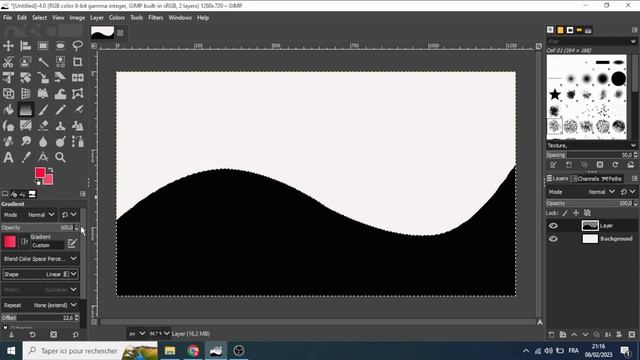Select the Paths tool
Image resolution: width=640 pixels, height=360 pixels.
point(78,141)
